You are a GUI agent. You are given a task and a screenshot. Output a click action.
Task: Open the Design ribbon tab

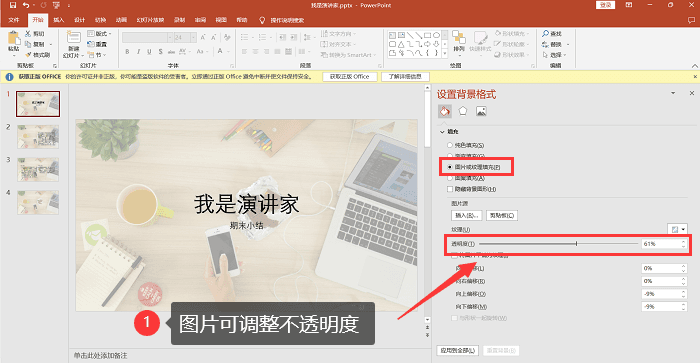click(79, 20)
